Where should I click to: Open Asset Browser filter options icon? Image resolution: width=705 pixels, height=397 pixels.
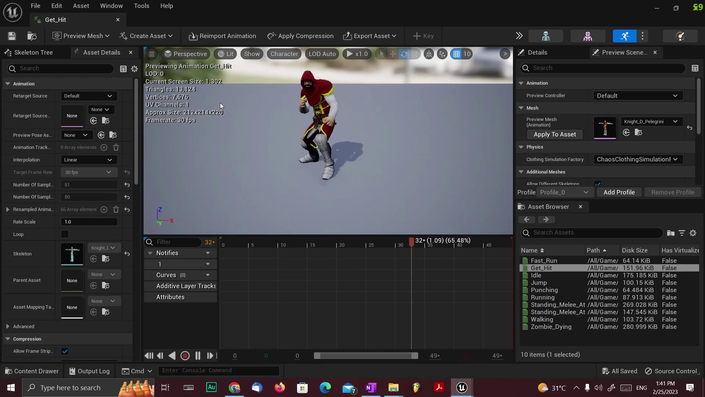[x=682, y=233]
